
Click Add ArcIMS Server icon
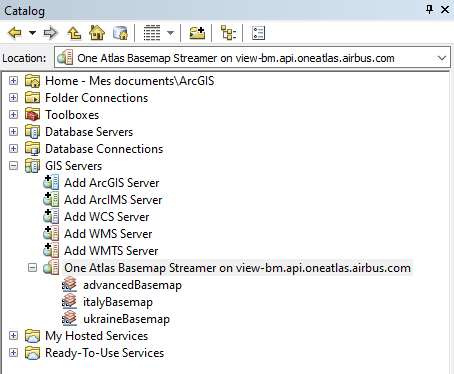pos(51,199)
